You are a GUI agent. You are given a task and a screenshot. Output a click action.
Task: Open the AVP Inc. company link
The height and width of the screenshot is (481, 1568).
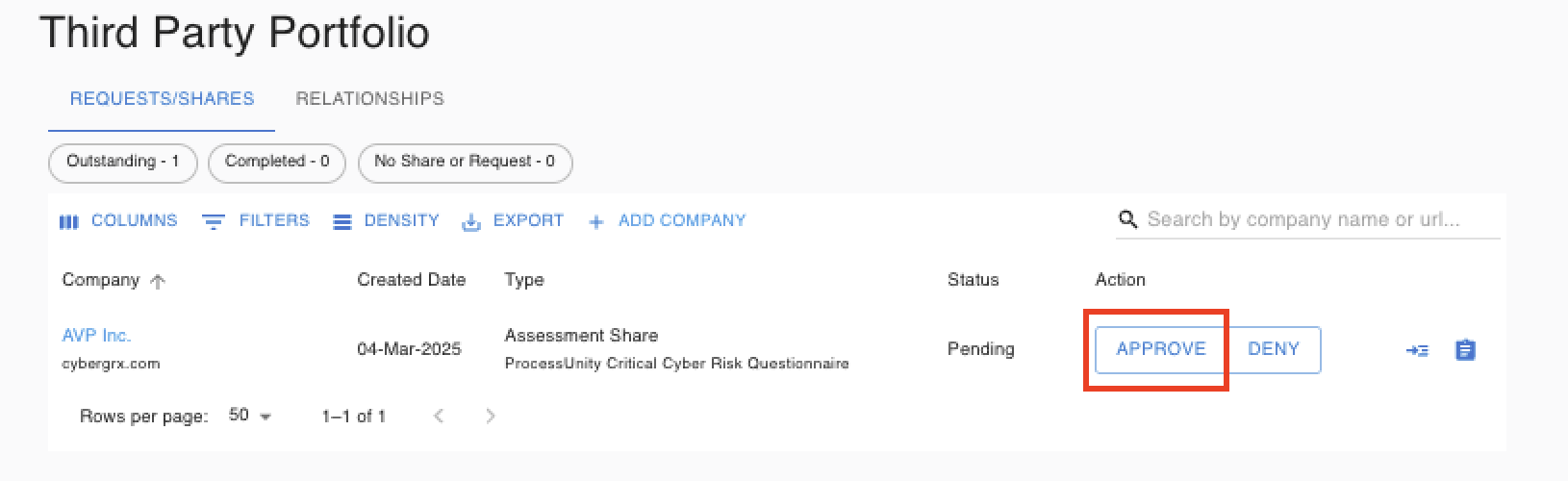pos(97,336)
